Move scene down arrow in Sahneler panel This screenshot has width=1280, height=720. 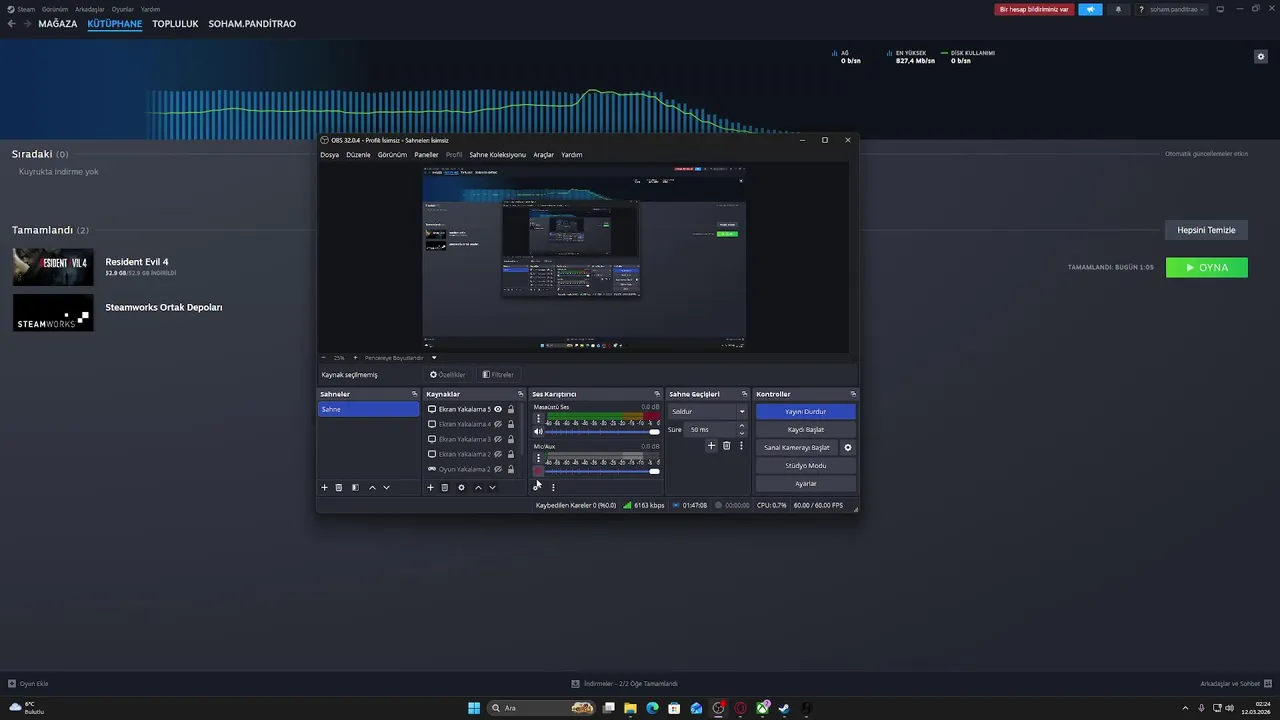[386, 487]
